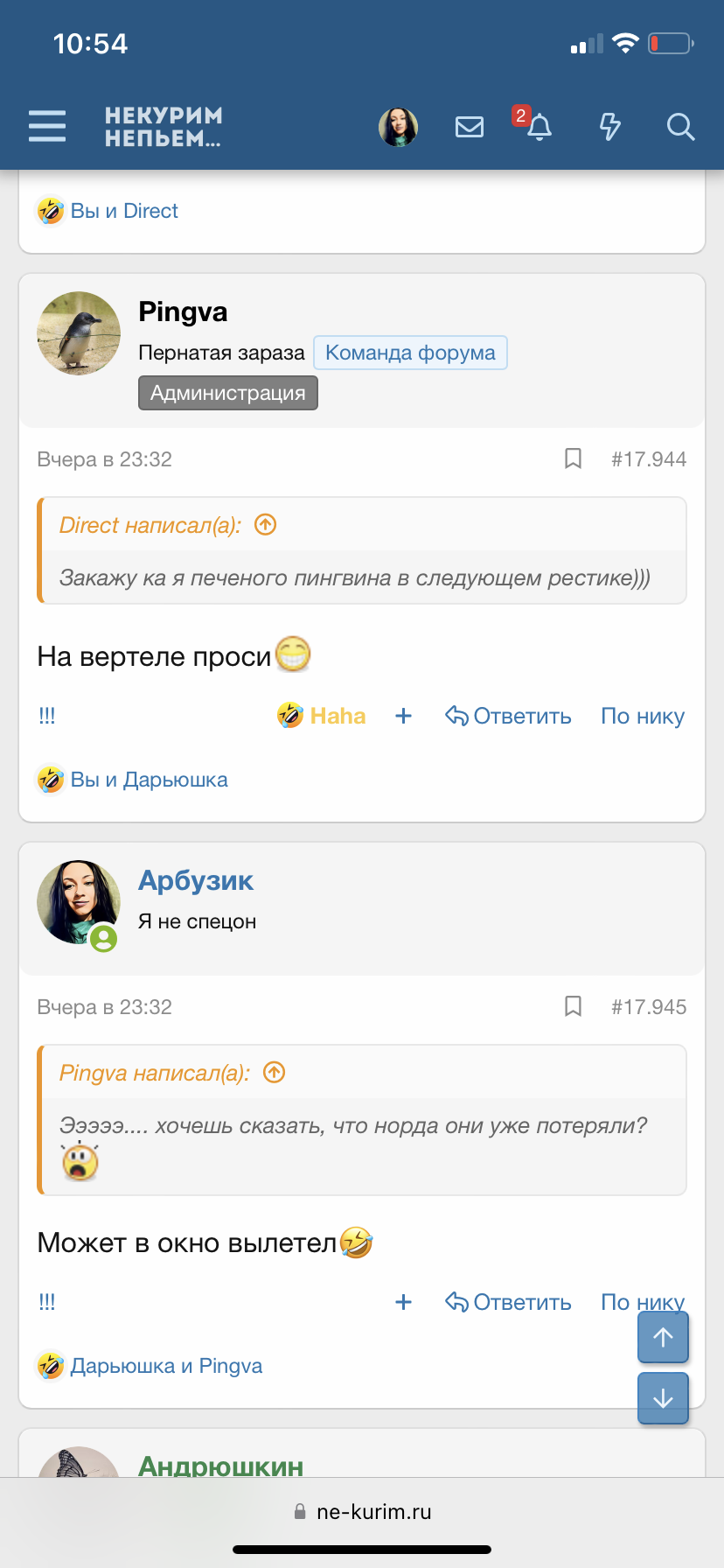Click your profile avatar in the header
The image size is (724, 1568).
(399, 126)
